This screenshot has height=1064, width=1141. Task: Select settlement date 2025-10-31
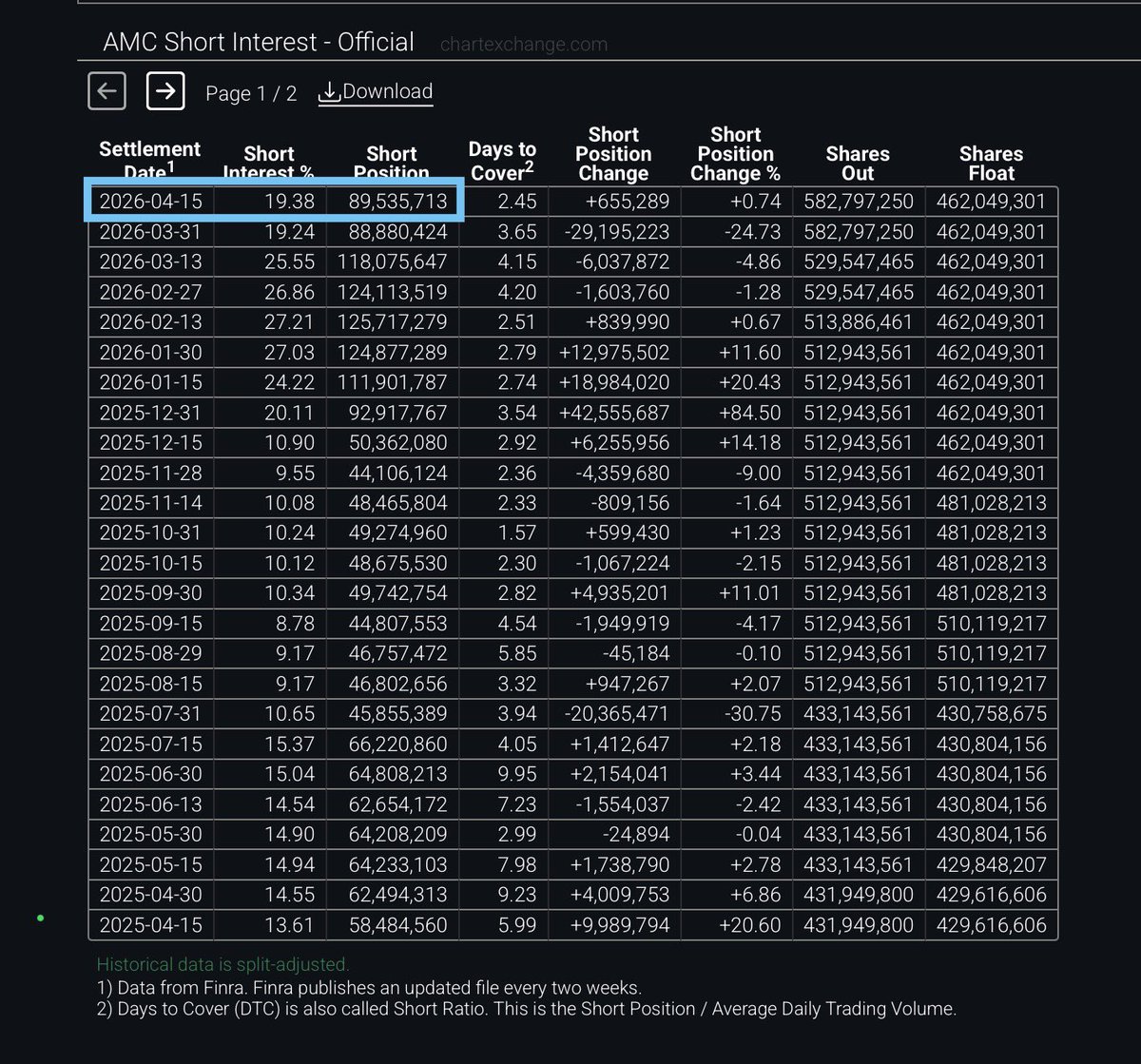coord(150,533)
